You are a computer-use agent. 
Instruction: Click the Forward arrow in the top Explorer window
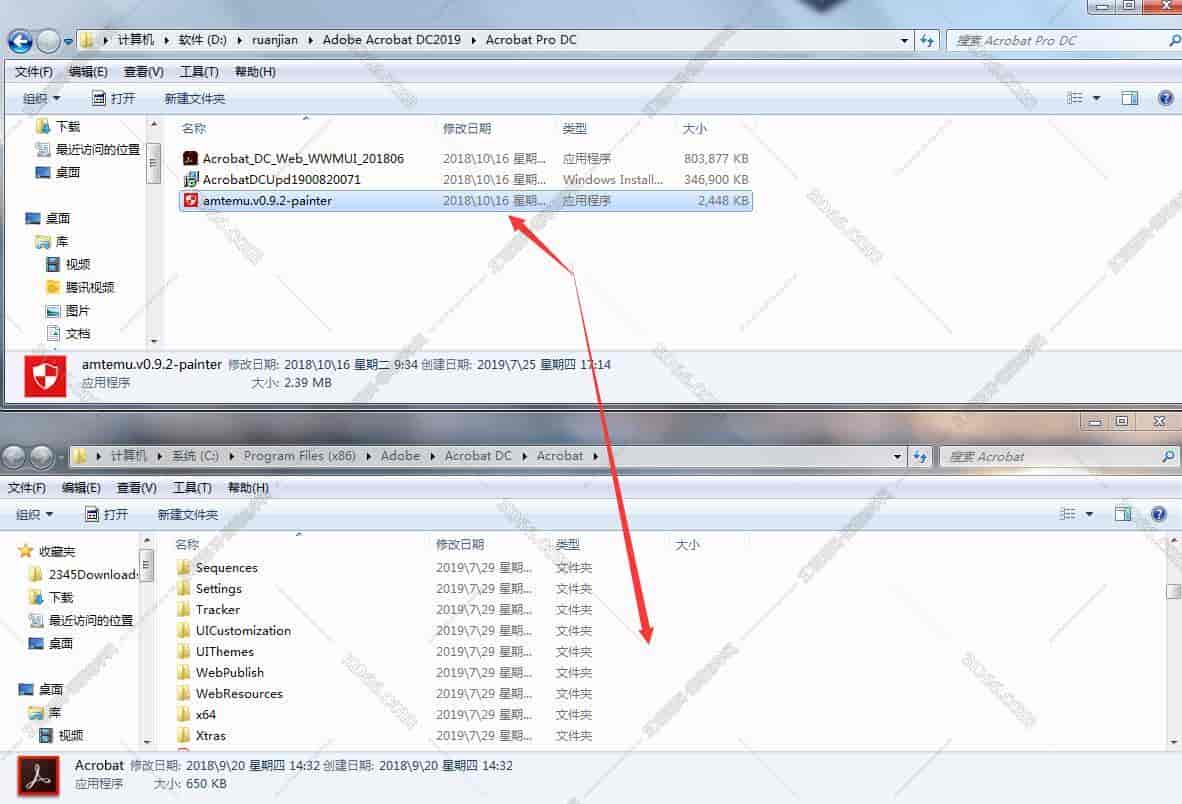(x=47, y=41)
